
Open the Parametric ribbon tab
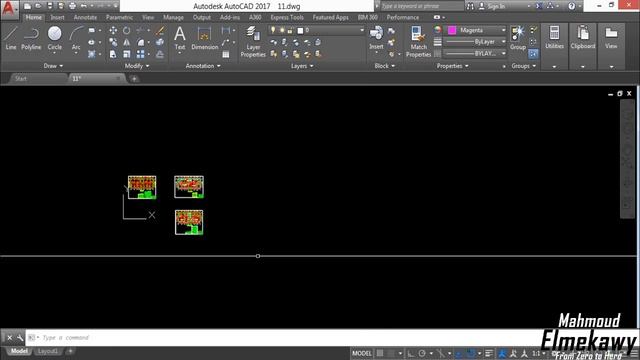point(119,18)
